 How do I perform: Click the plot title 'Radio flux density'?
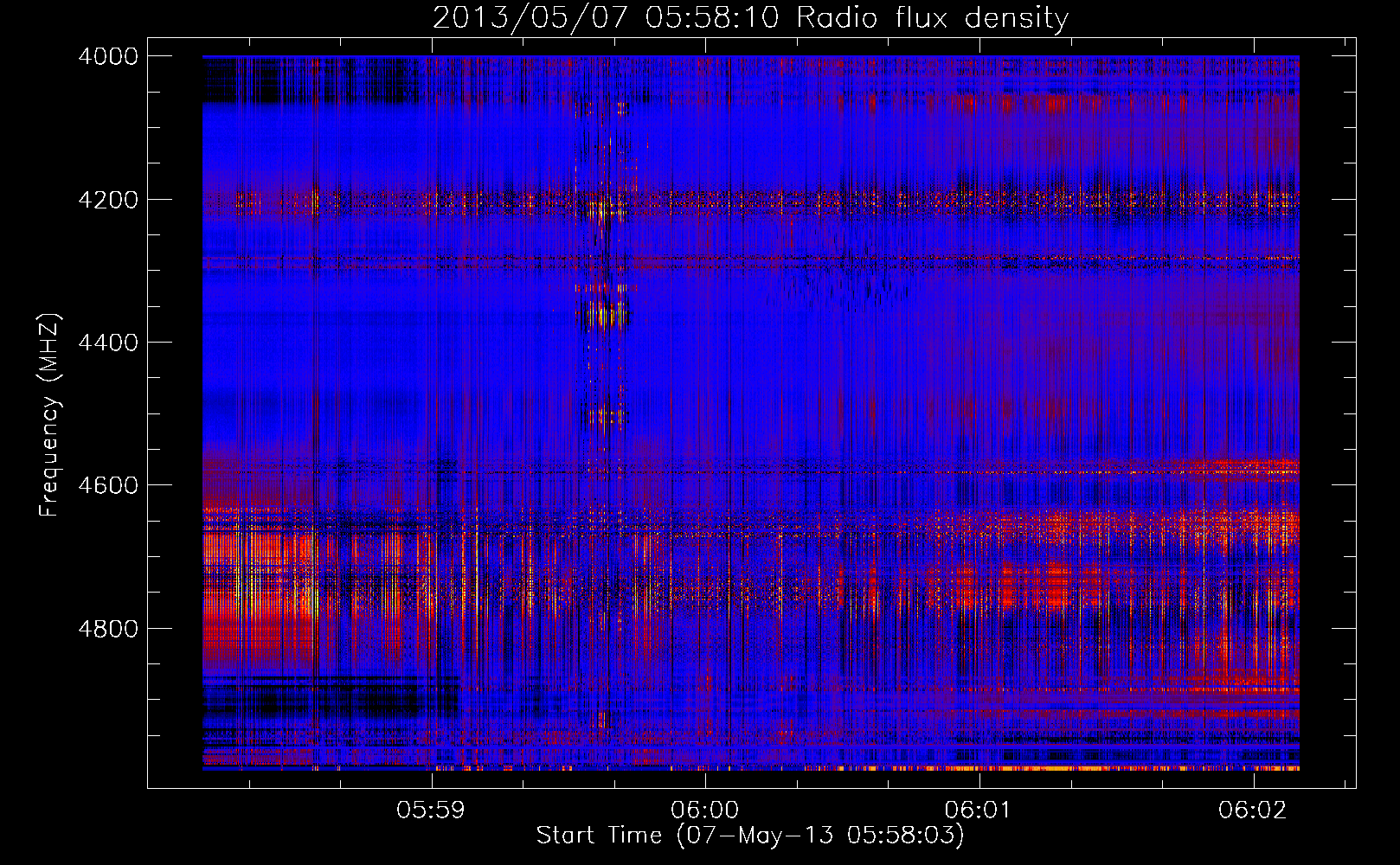pyautogui.click(x=933, y=18)
